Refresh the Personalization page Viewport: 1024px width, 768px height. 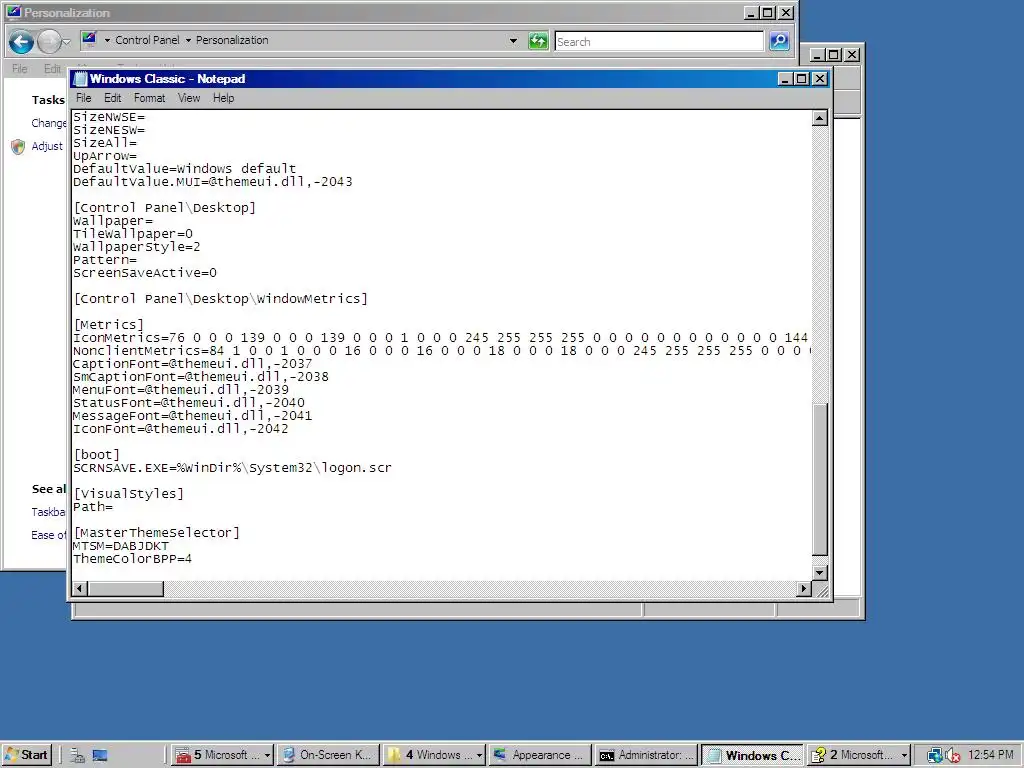pos(538,41)
